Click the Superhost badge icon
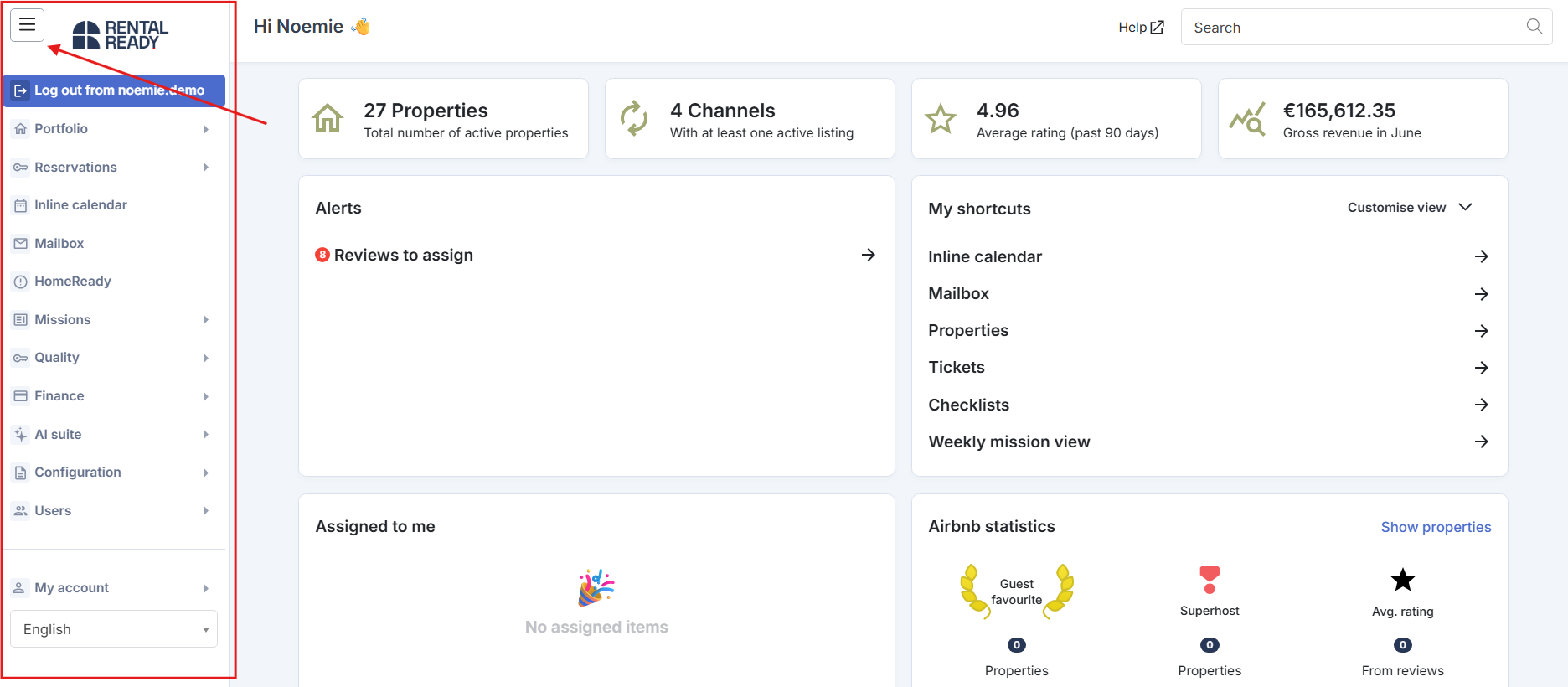The height and width of the screenshot is (687, 1568). click(x=1210, y=580)
